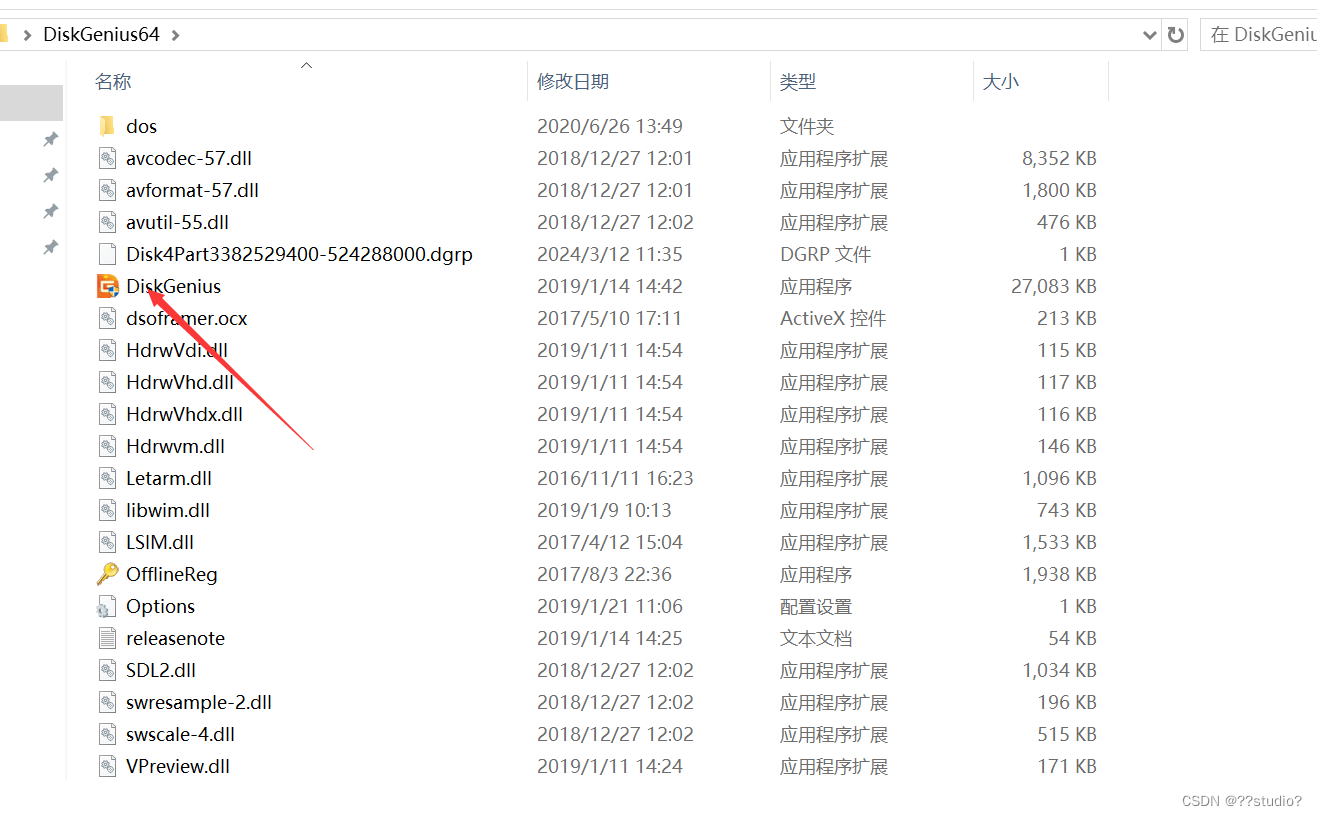Image resolution: width=1317 pixels, height=816 pixels.
Task: Click the OfflineReg key icon
Action: point(107,574)
